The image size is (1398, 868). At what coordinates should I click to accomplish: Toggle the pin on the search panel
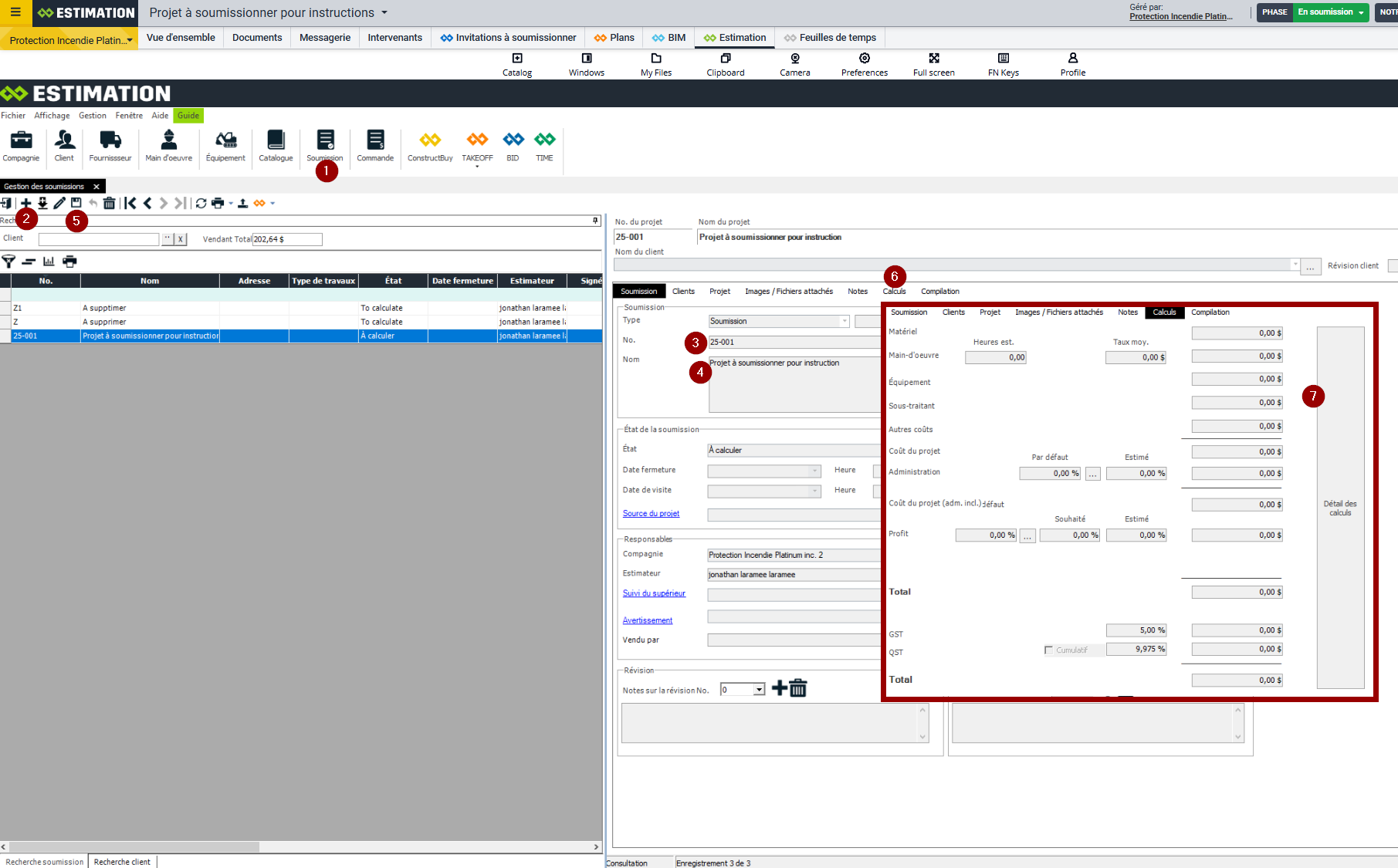point(595,221)
